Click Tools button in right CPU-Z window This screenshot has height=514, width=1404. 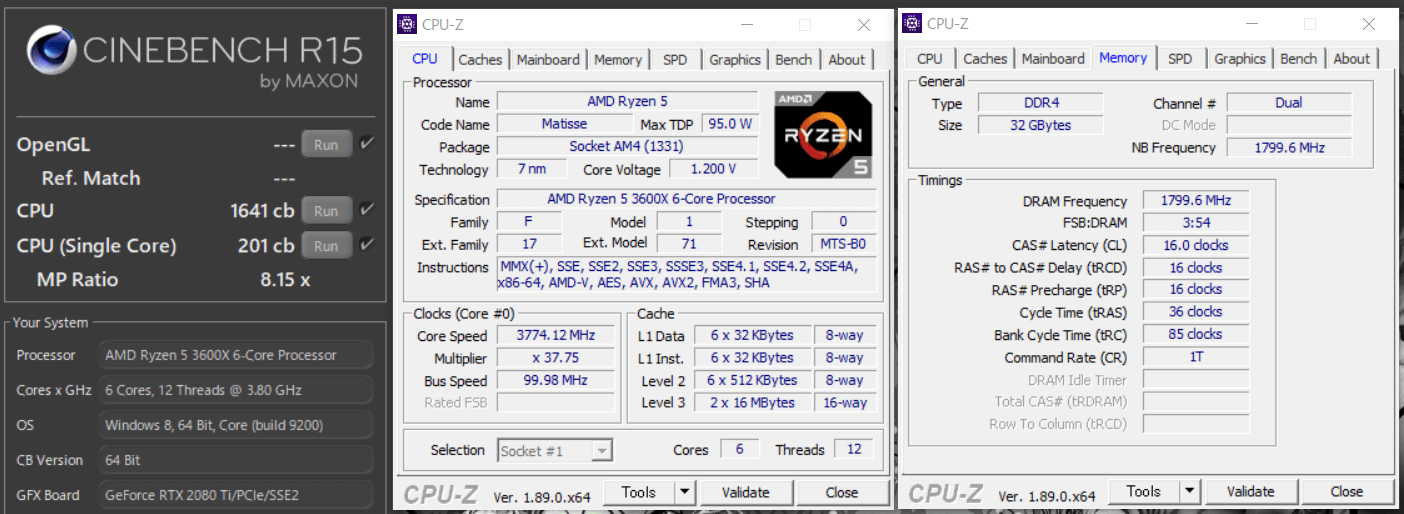[x=1143, y=491]
